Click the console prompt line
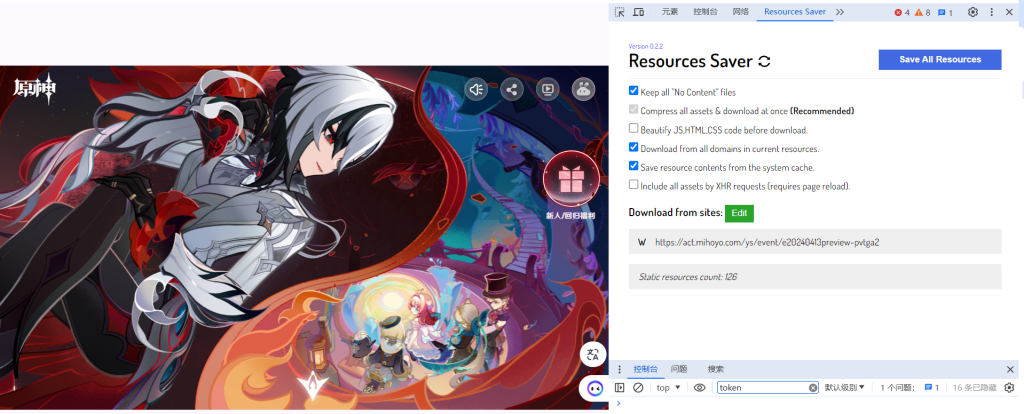 816,404
